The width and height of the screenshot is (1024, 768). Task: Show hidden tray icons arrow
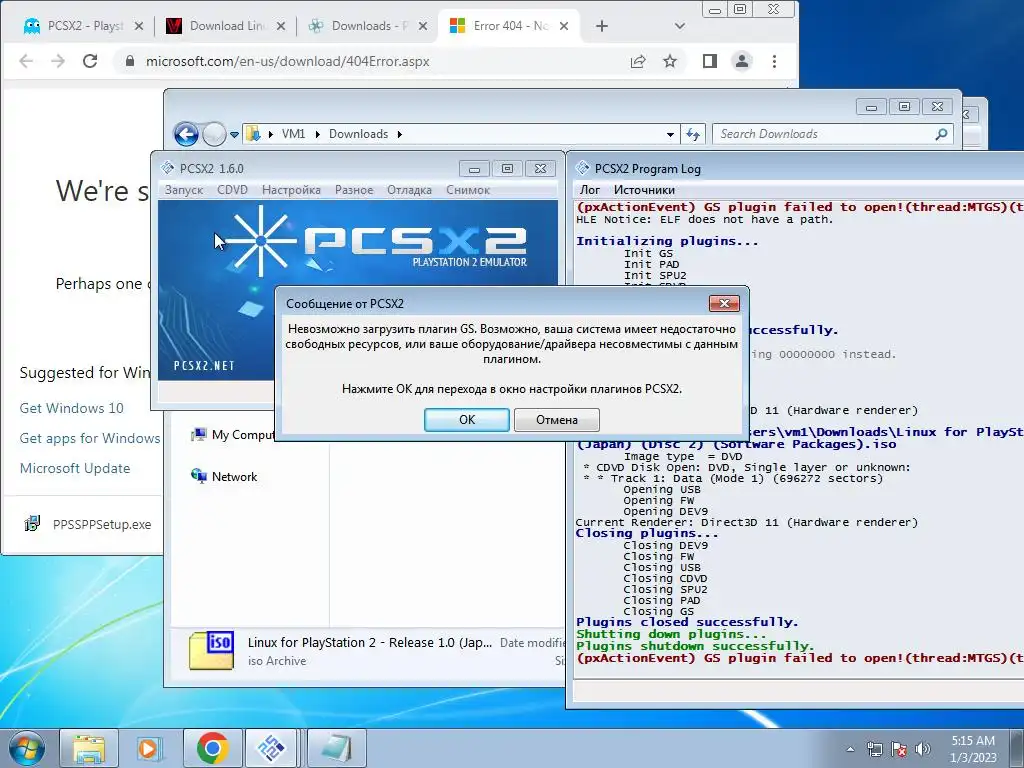click(x=850, y=749)
